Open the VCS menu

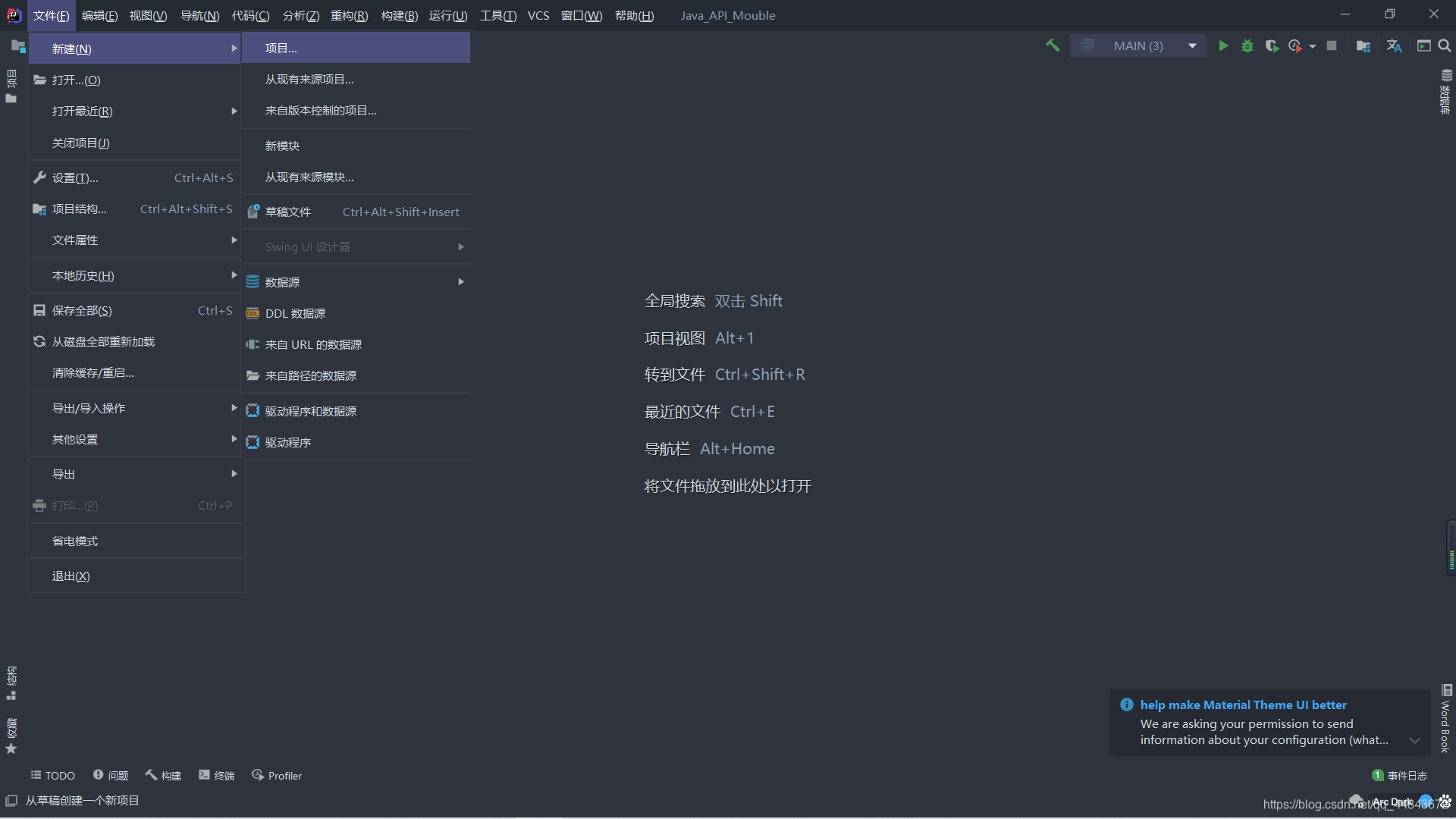pos(538,16)
